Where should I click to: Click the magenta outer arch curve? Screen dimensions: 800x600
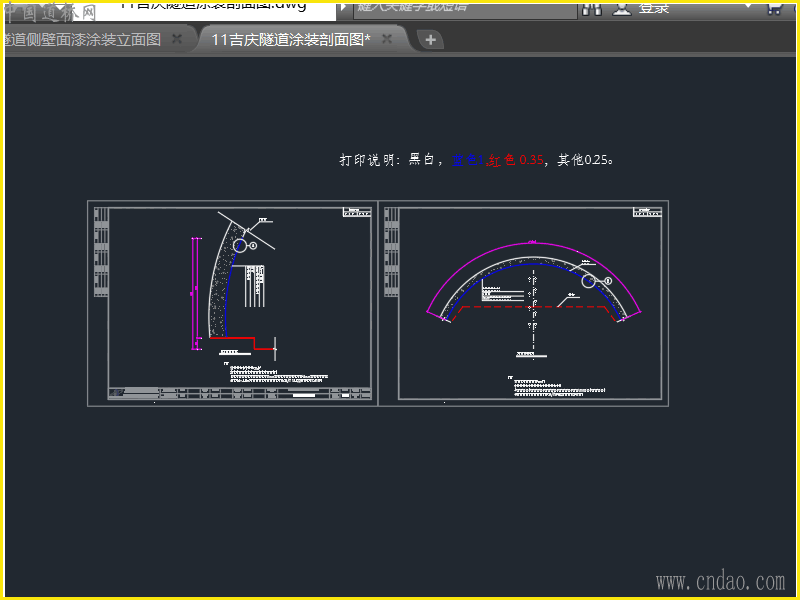click(533, 243)
